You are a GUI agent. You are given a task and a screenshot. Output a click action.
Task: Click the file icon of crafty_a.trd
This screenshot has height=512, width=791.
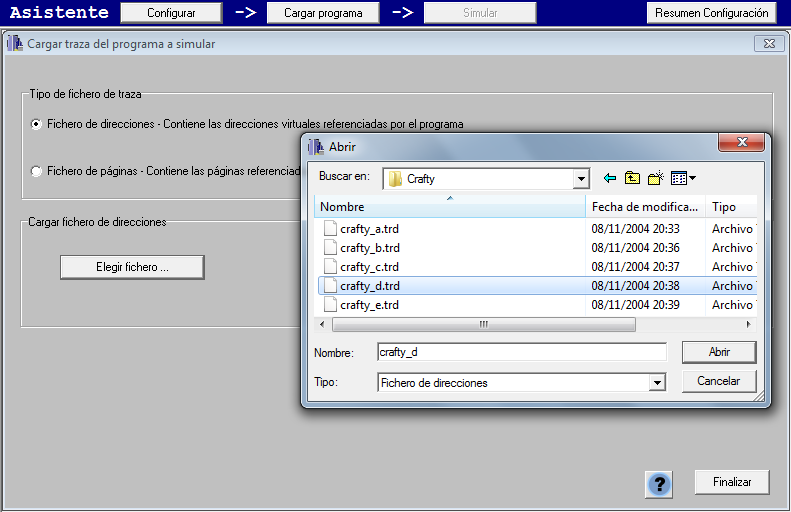[x=330, y=229]
